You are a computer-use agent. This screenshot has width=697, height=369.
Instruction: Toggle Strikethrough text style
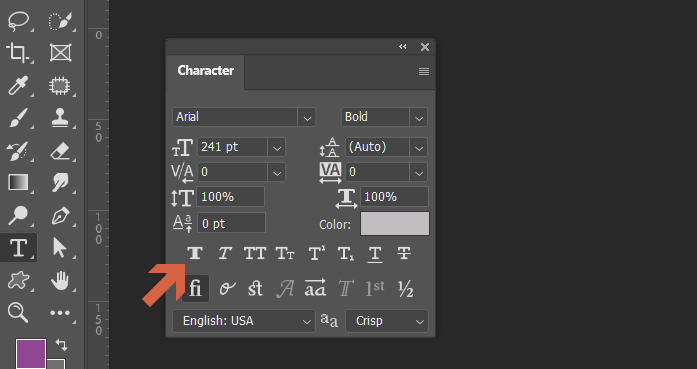point(404,253)
